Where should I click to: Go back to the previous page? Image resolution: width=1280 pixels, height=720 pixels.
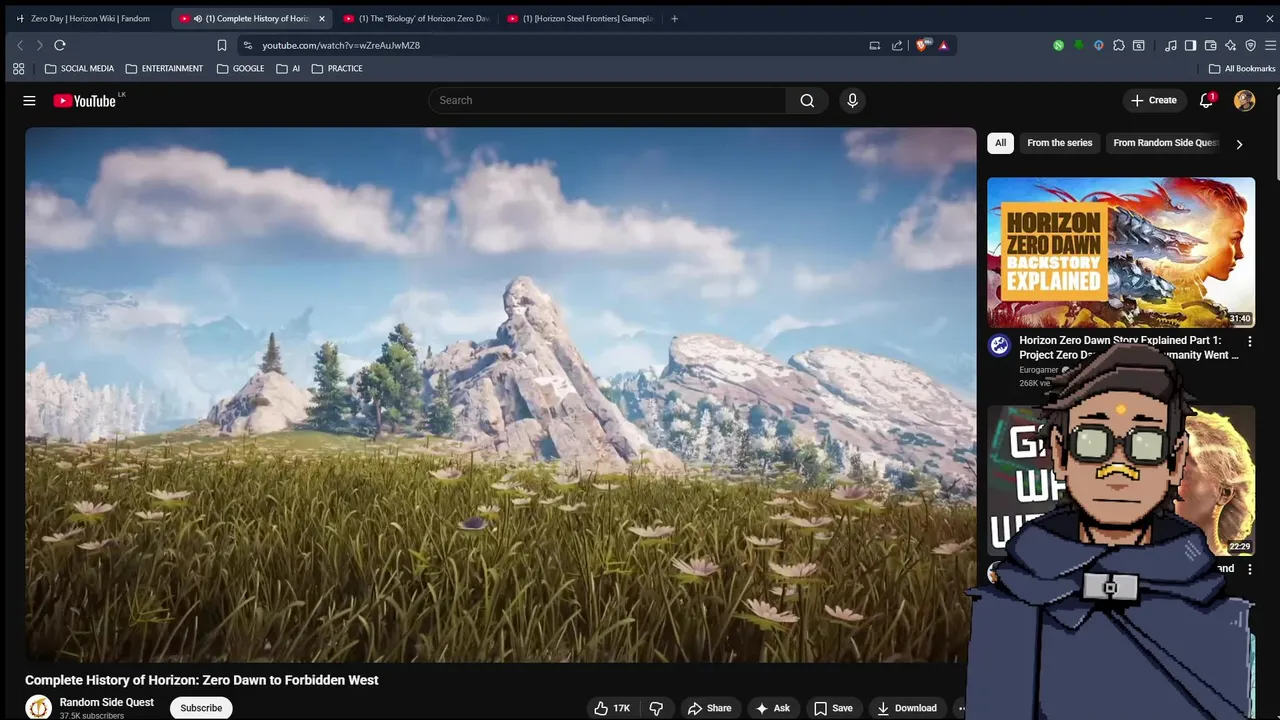(x=20, y=45)
